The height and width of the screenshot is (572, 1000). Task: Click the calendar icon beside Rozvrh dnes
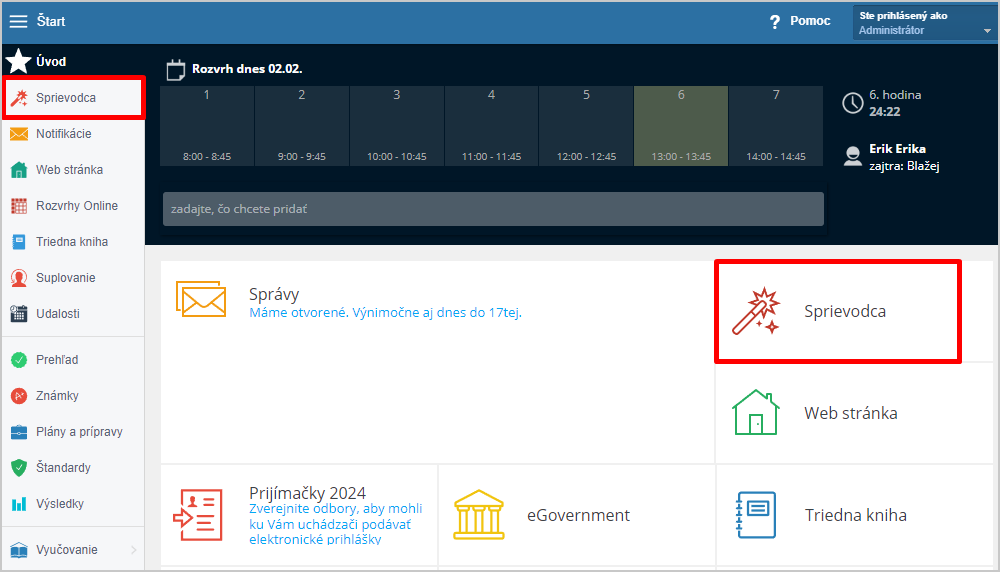[x=176, y=69]
